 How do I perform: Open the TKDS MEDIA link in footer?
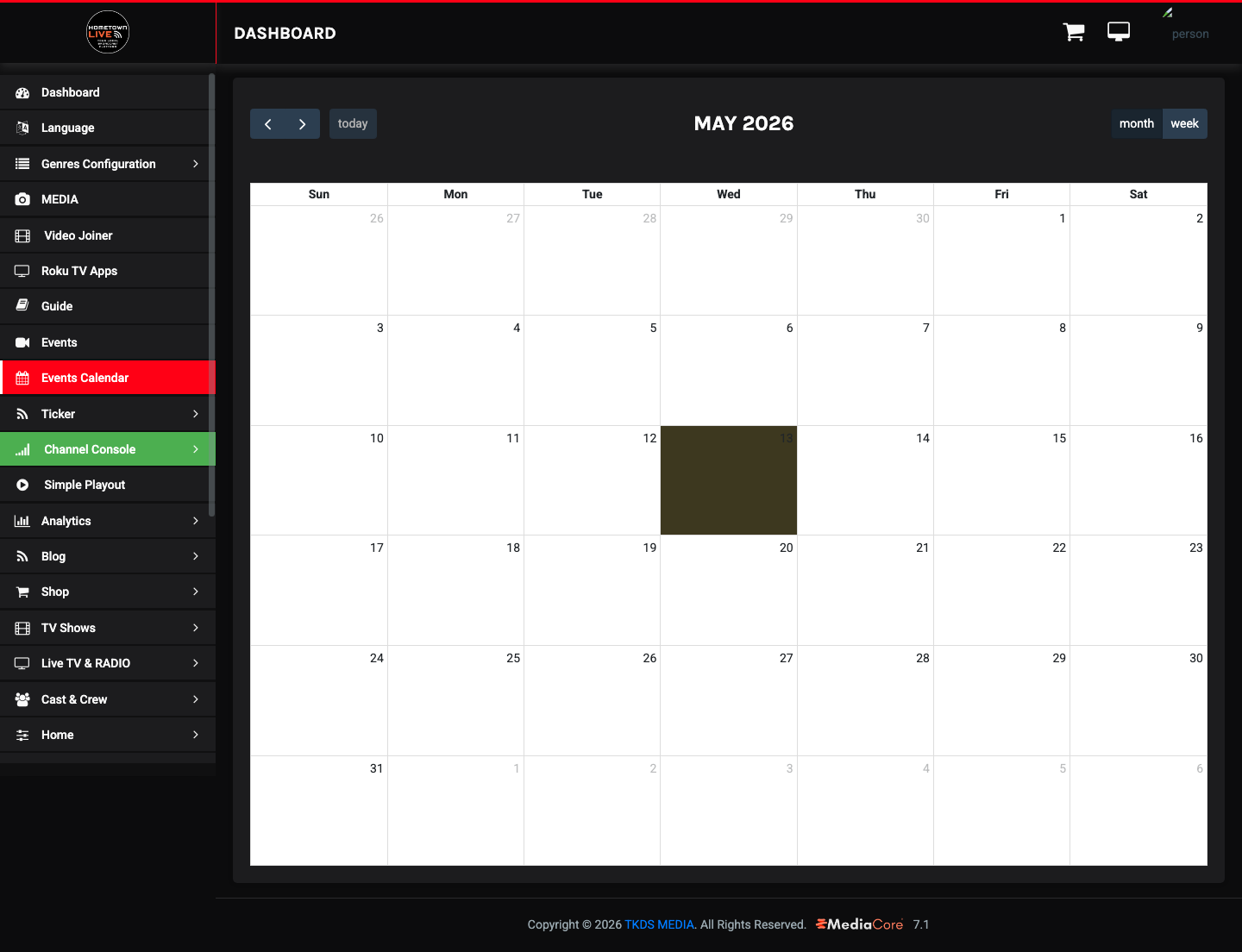click(x=659, y=924)
